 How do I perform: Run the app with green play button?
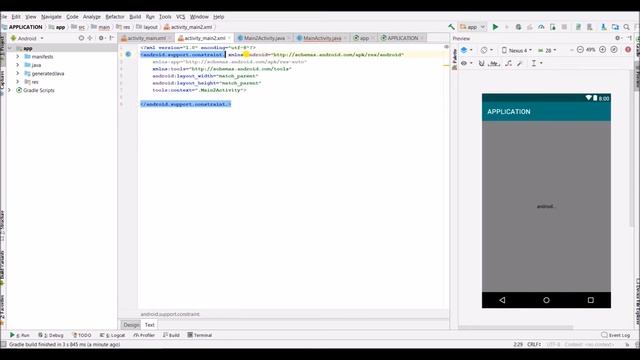click(x=495, y=27)
